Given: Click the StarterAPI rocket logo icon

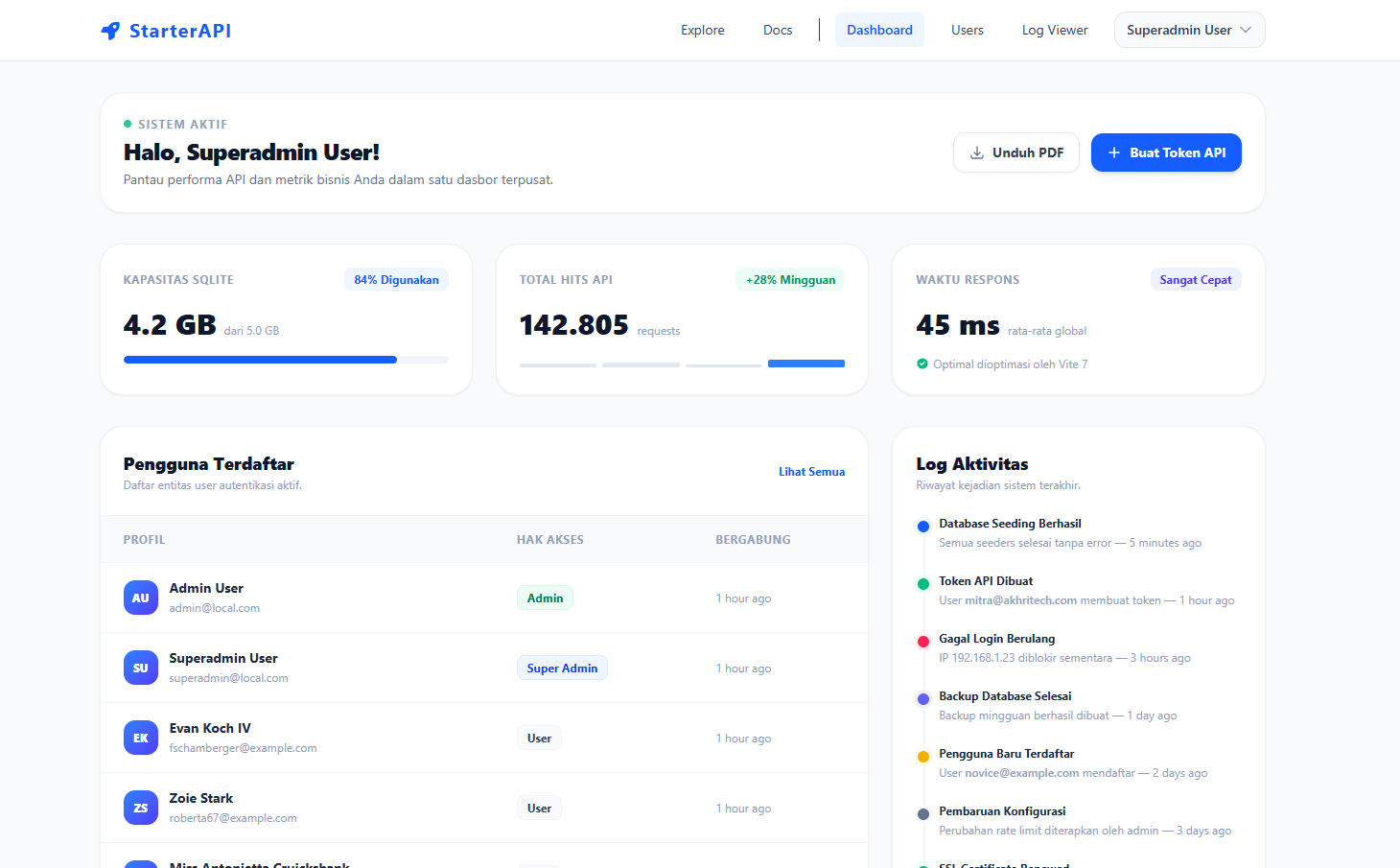Looking at the screenshot, I should tap(110, 31).
